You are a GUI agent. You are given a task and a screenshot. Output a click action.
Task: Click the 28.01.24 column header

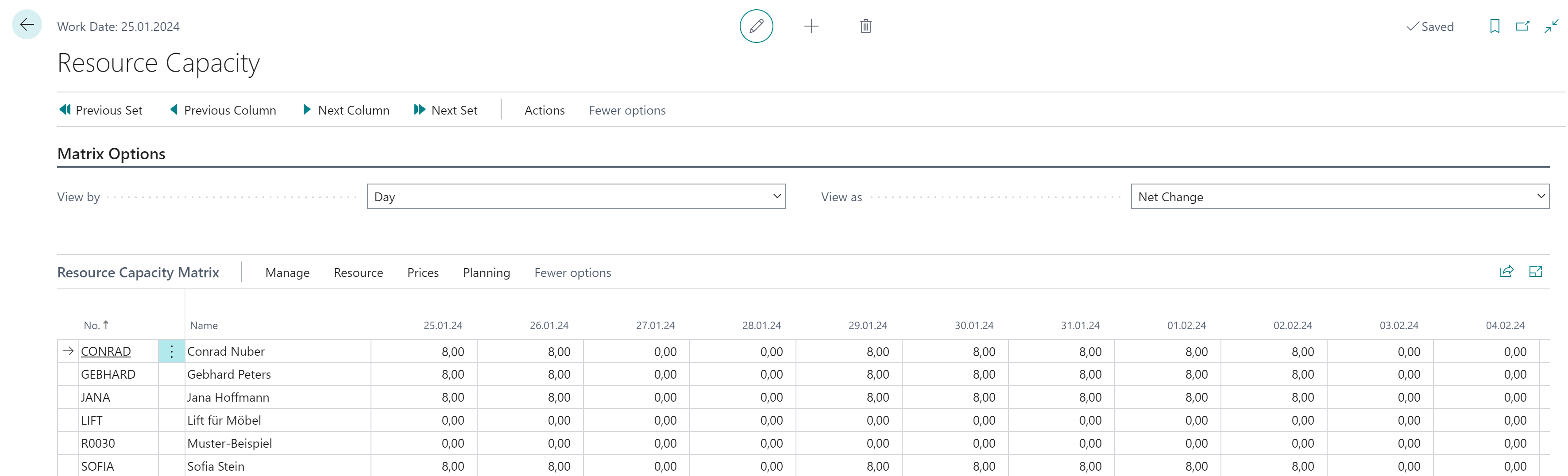point(761,325)
